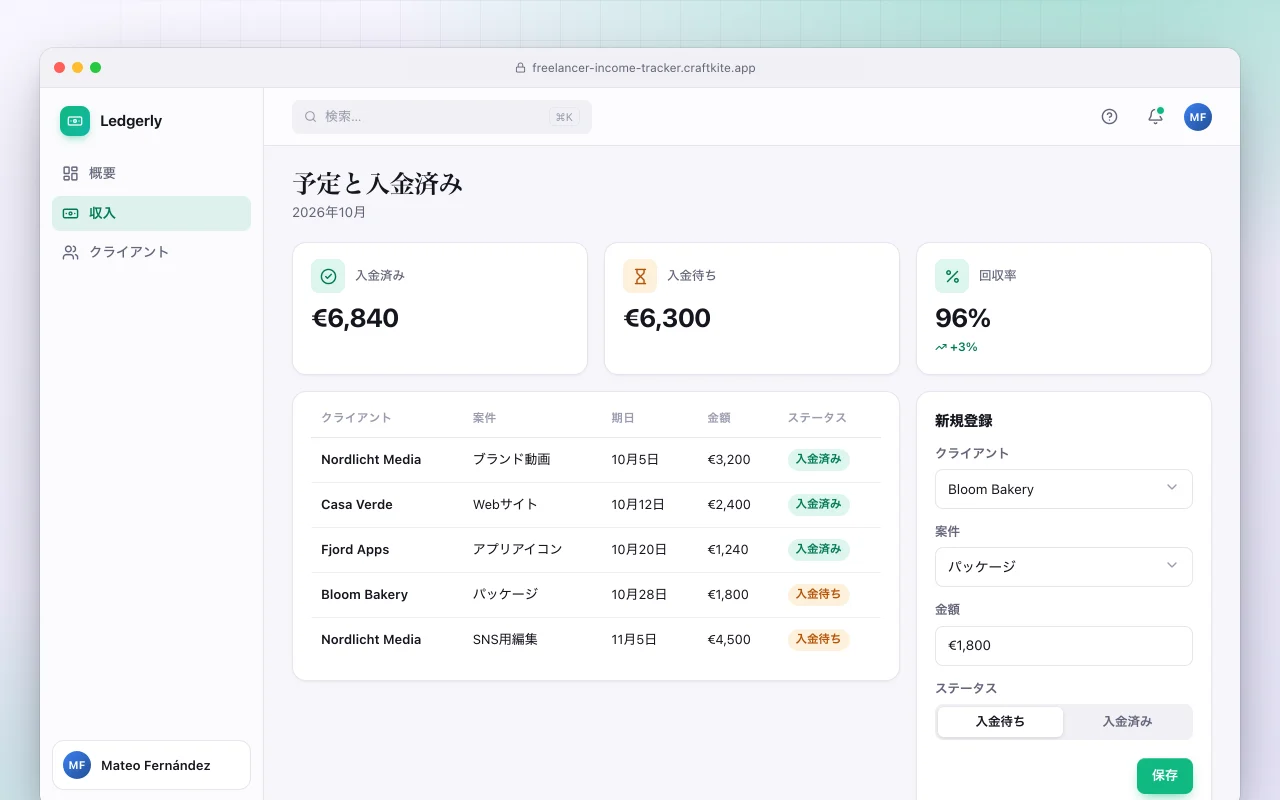Click the lock icon in address bar

520,68
